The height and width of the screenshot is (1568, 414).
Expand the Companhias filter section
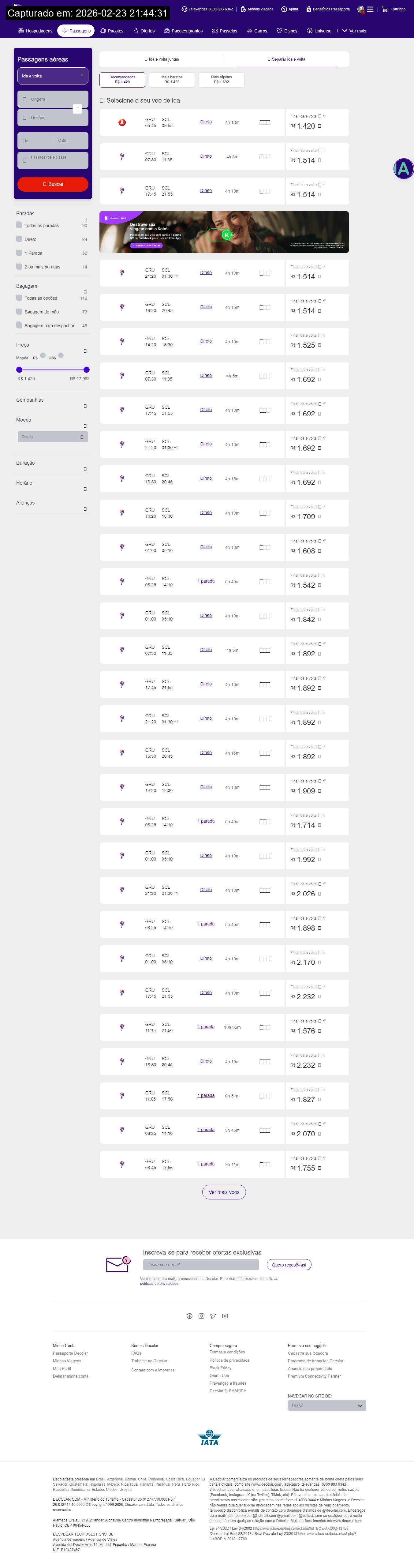[x=85, y=406]
